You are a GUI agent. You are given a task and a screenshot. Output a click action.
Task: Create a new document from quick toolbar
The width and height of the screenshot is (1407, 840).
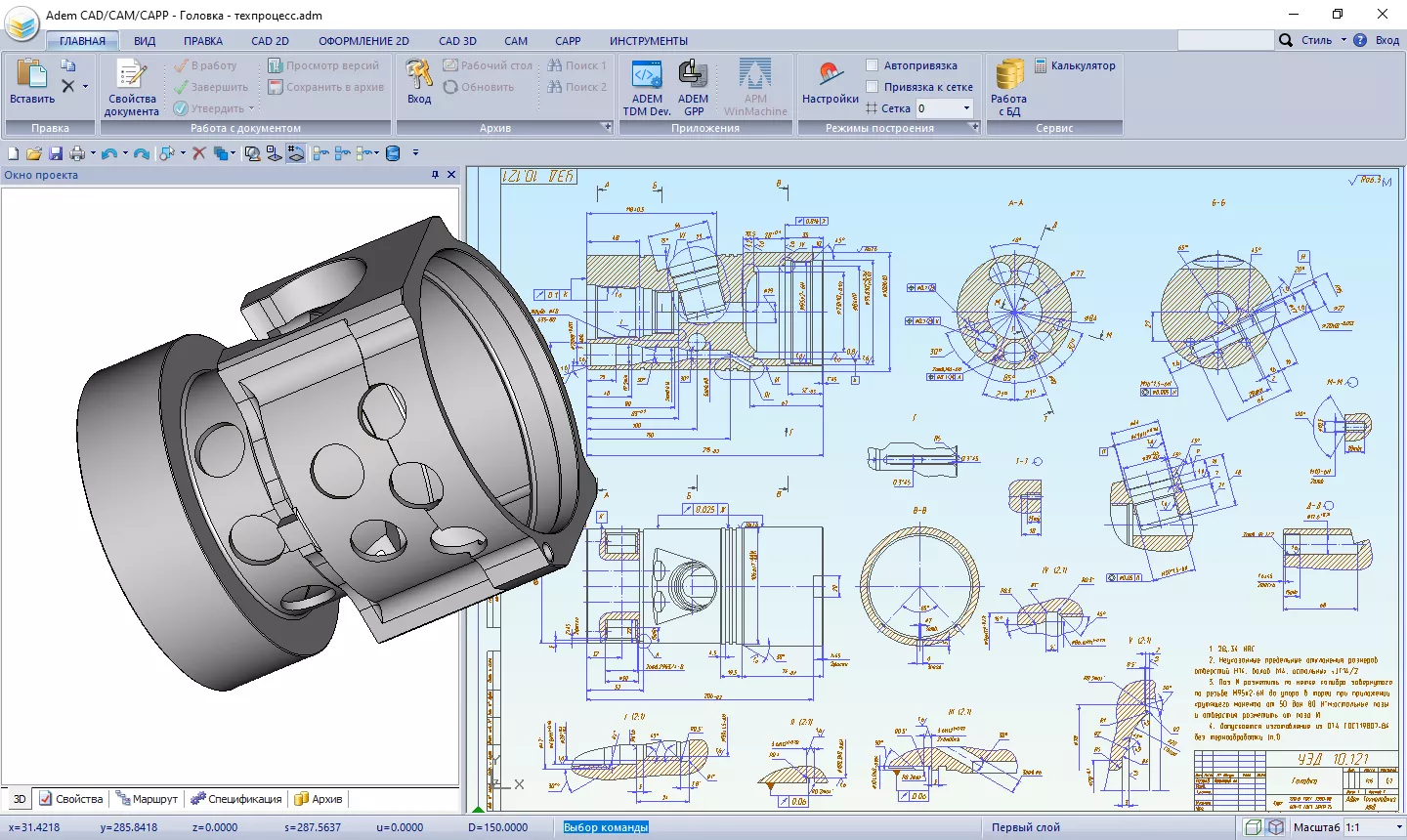[x=13, y=153]
